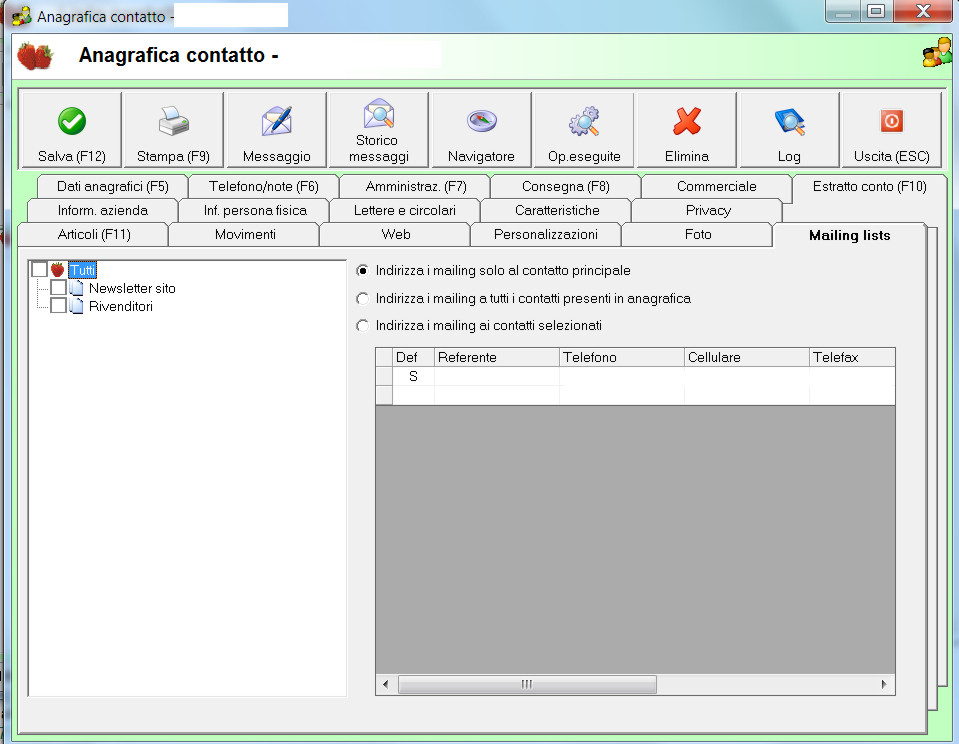Check the Rivenditori checkbox
This screenshot has height=744, width=959.
[x=59, y=305]
